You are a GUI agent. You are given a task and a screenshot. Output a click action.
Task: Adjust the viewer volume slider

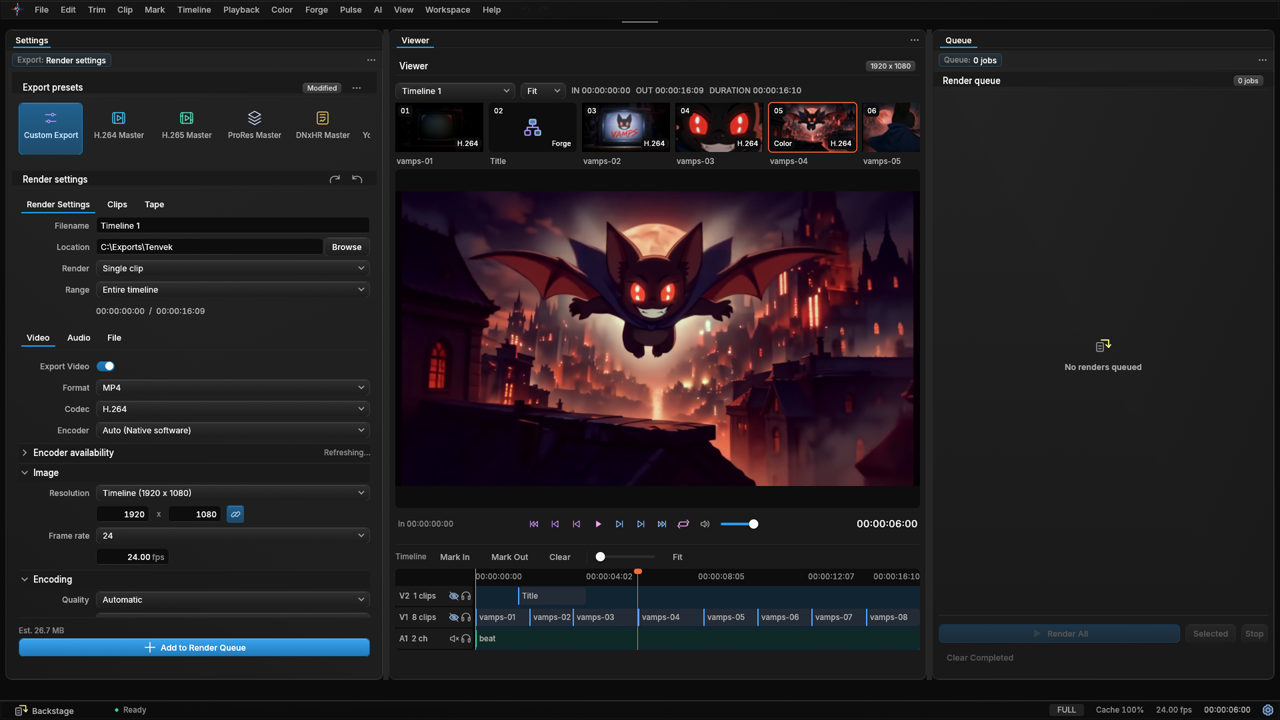coord(739,524)
